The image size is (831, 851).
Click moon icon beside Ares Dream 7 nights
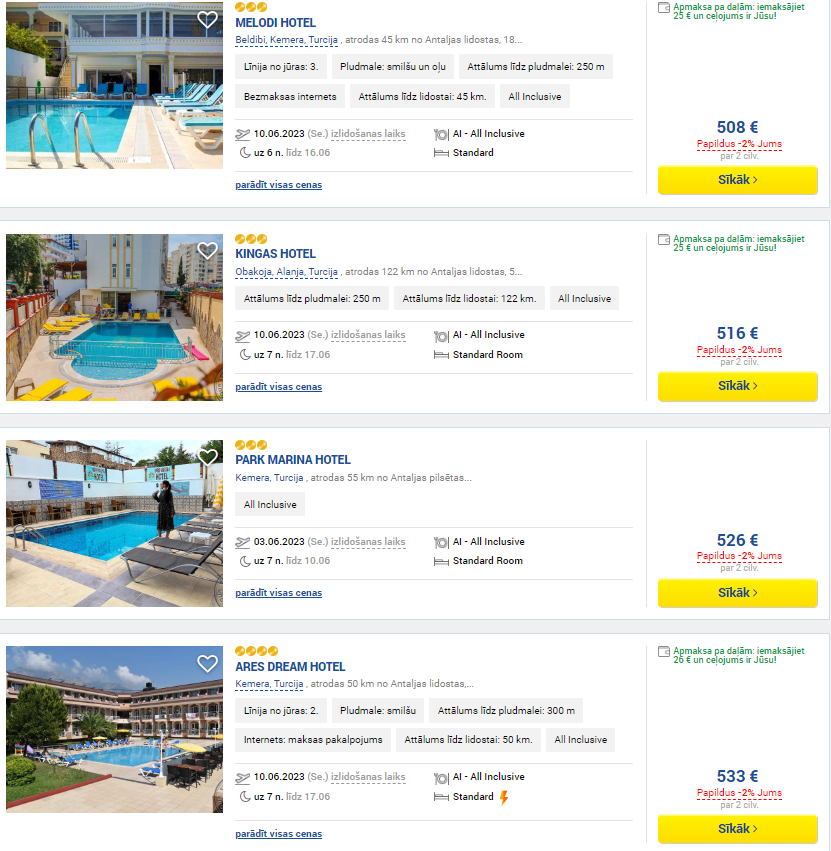245,797
